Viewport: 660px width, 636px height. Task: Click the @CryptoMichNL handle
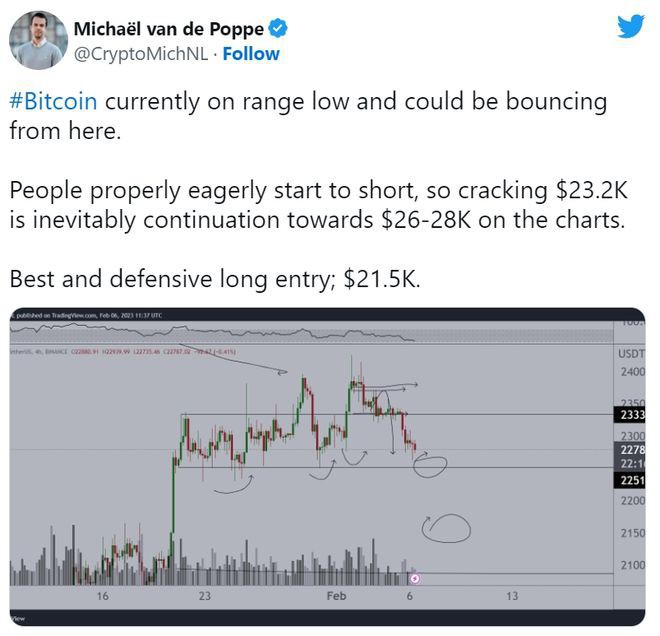tap(141, 54)
